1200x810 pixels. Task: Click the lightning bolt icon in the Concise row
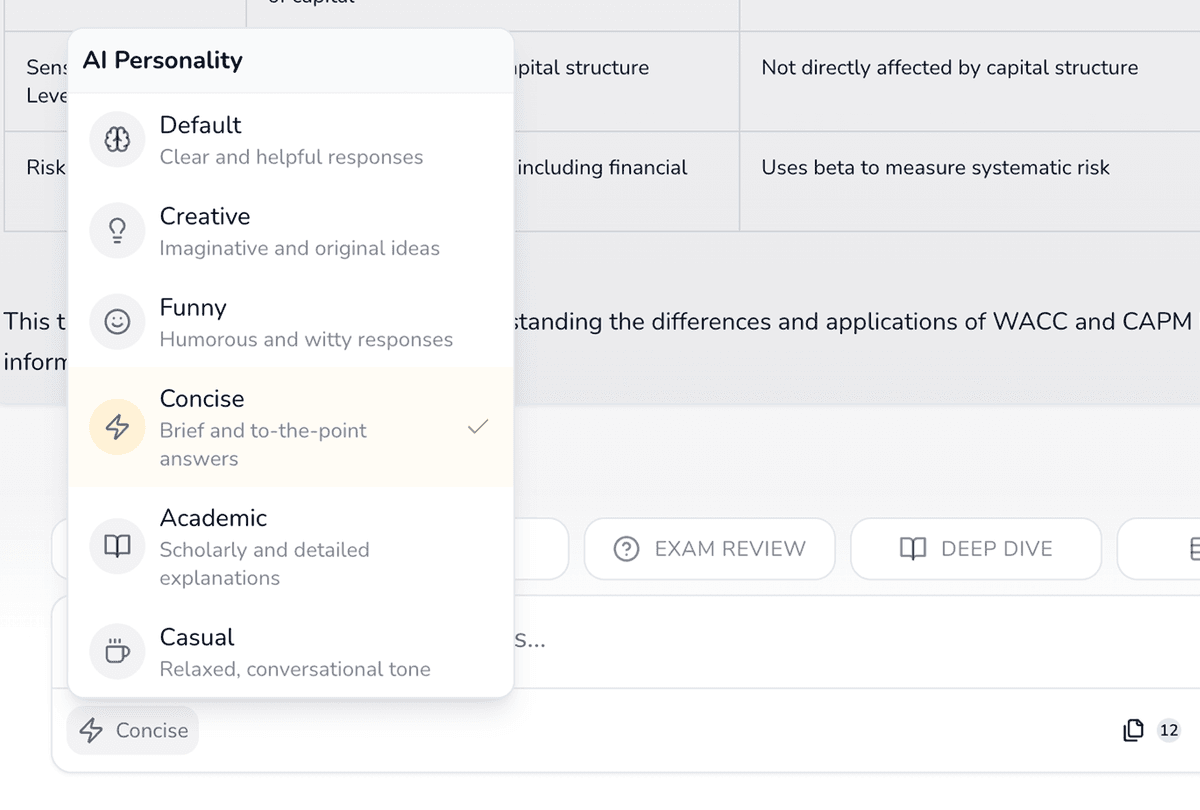click(x=118, y=427)
